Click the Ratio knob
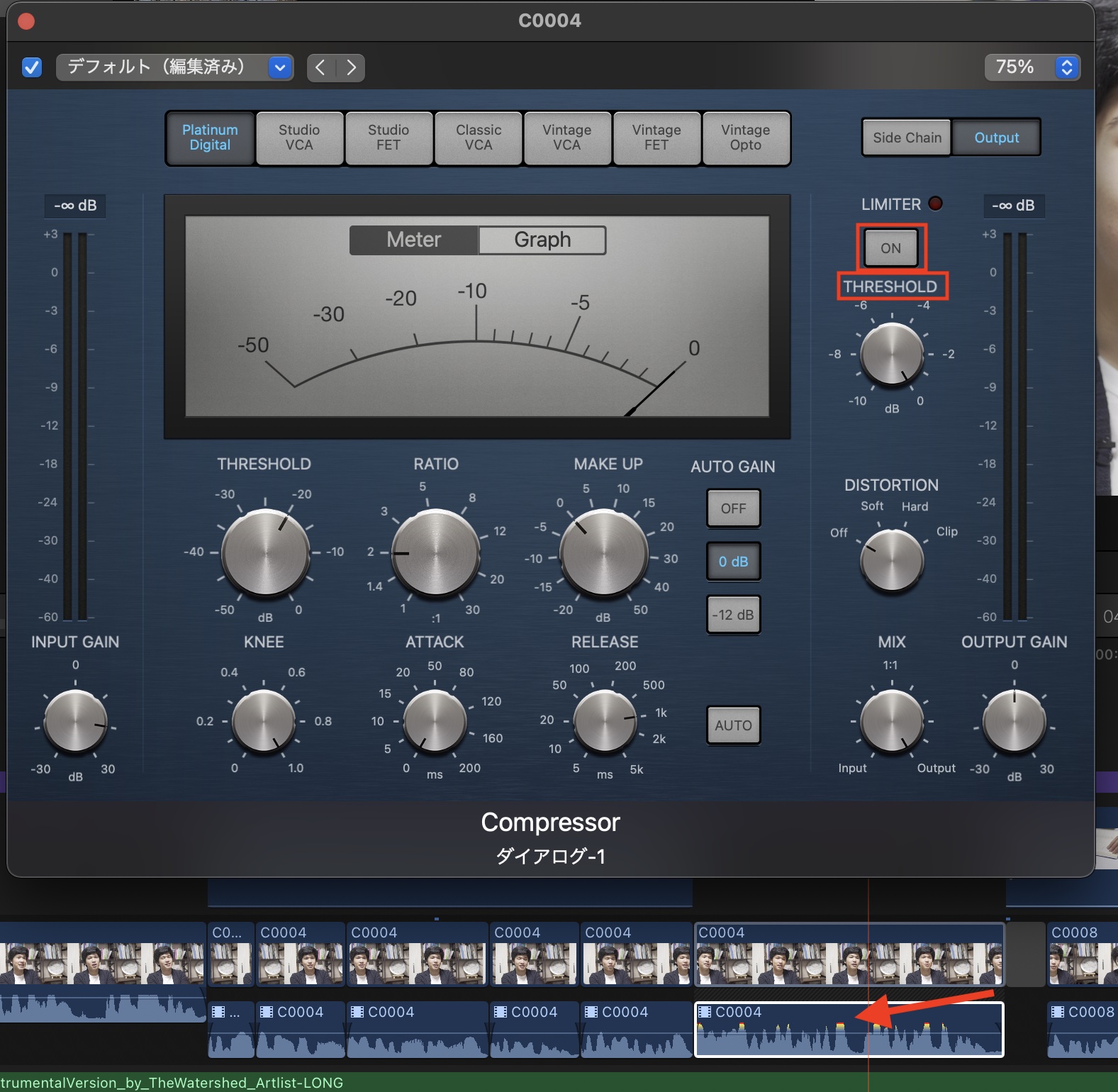The width and height of the screenshot is (1118, 1092). 435,552
